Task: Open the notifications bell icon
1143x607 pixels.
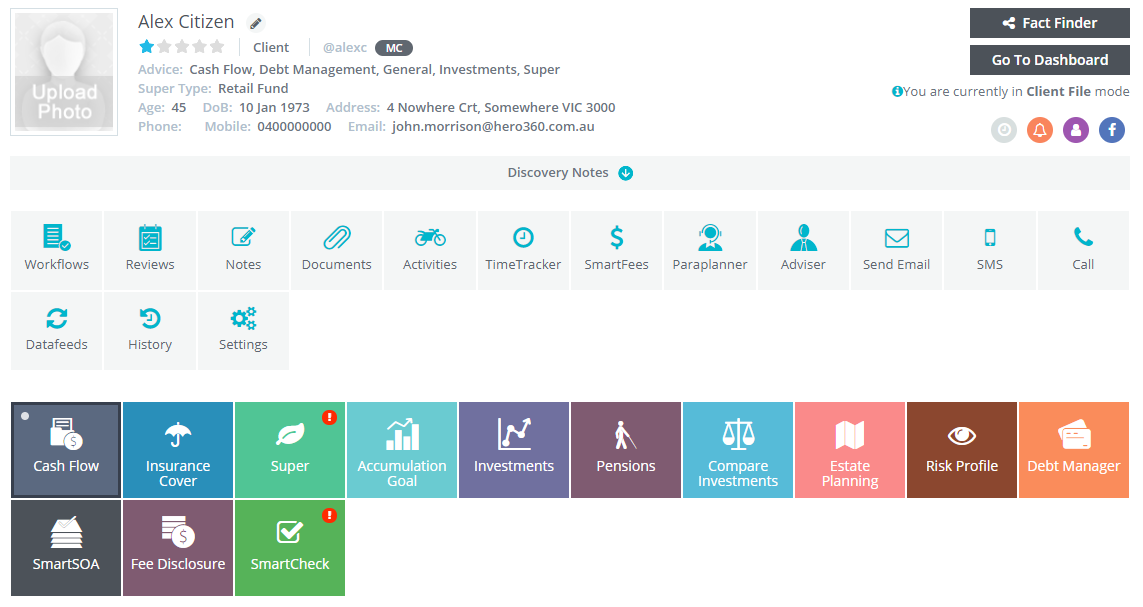Action: (x=1040, y=130)
